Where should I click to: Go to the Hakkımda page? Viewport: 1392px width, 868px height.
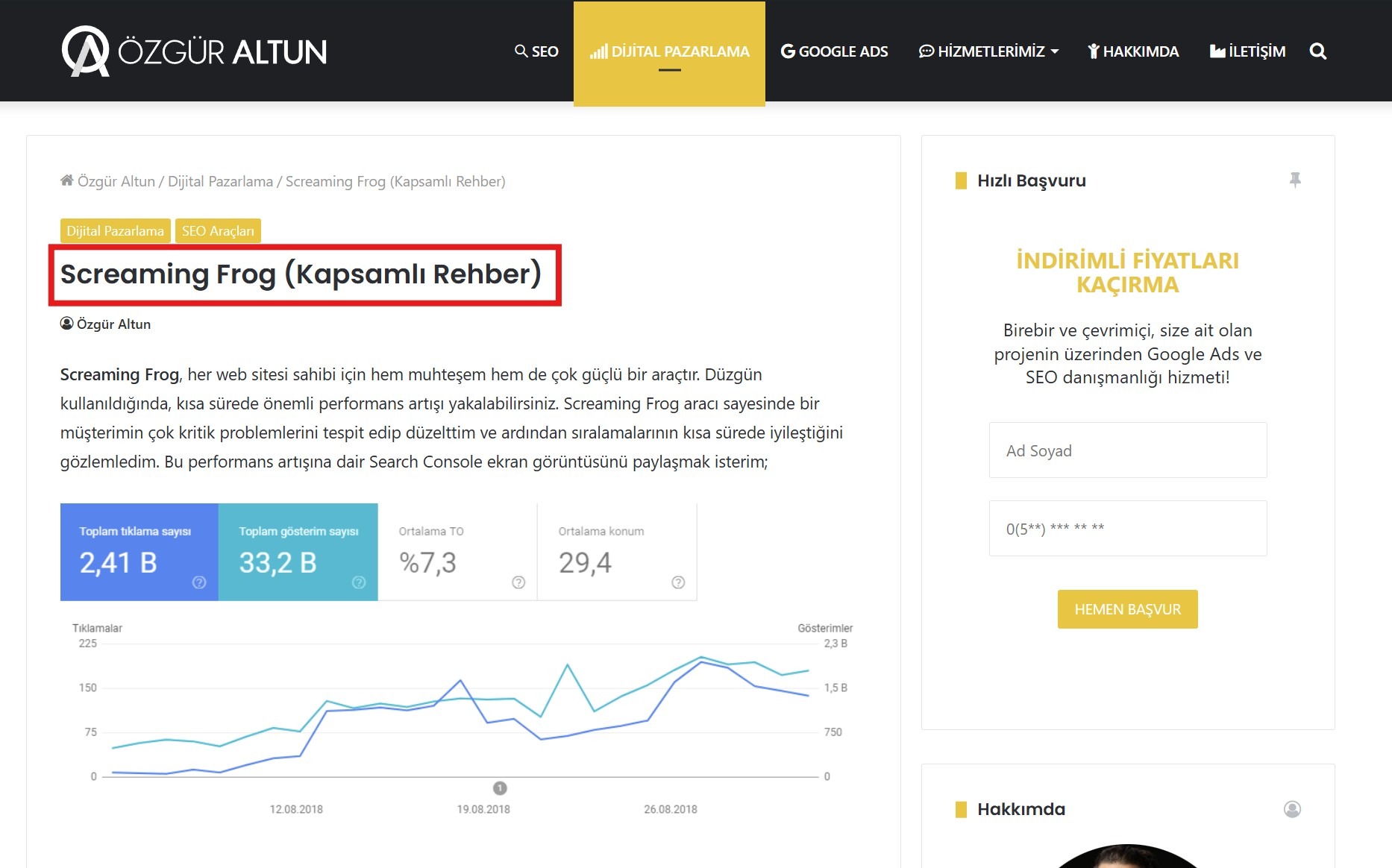coord(1133,51)
